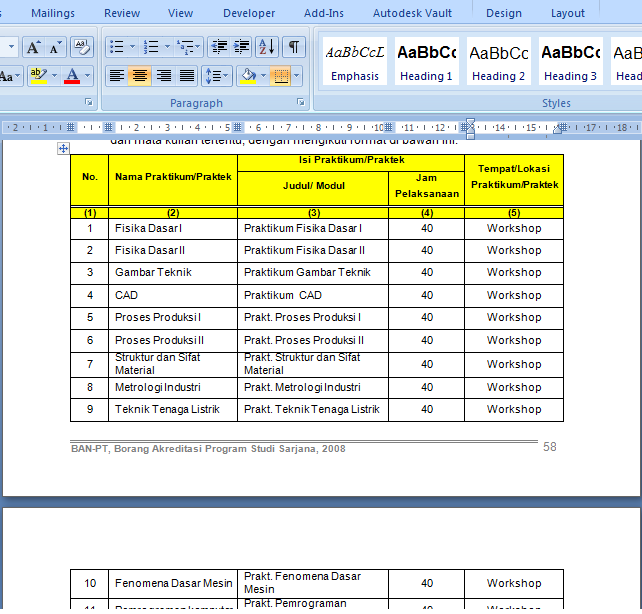Click the Bullets list icon
Image resolution: width=642 pixels, height=614 pixels.
(117, 47)
